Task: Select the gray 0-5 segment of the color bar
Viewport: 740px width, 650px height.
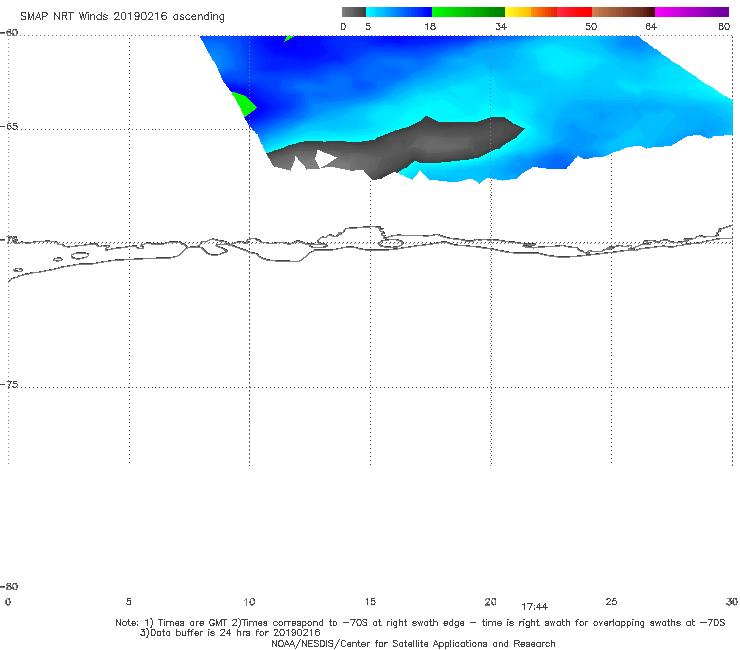Action: coord(353,12)
